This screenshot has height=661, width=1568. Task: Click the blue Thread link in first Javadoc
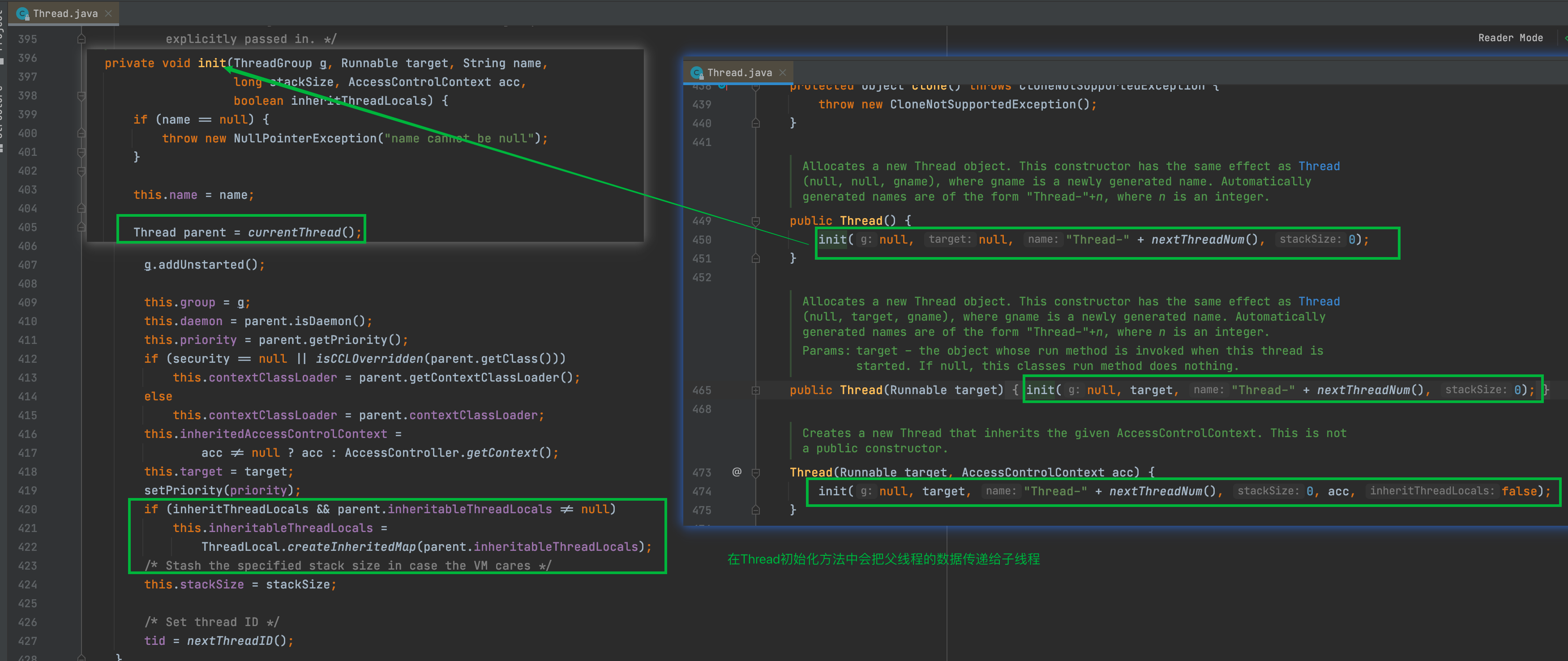click(1319, 166)
